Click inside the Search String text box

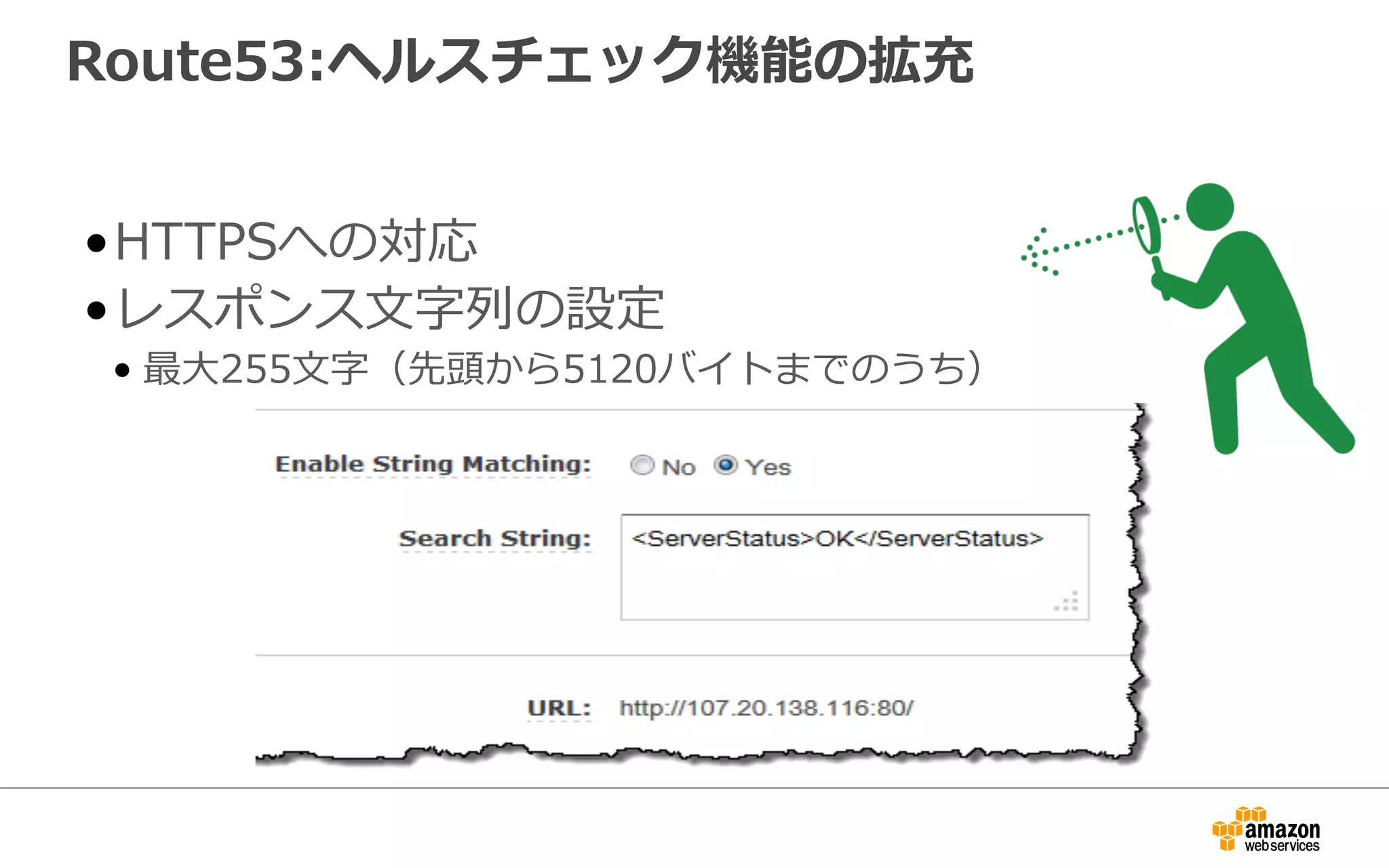point(855,567)
